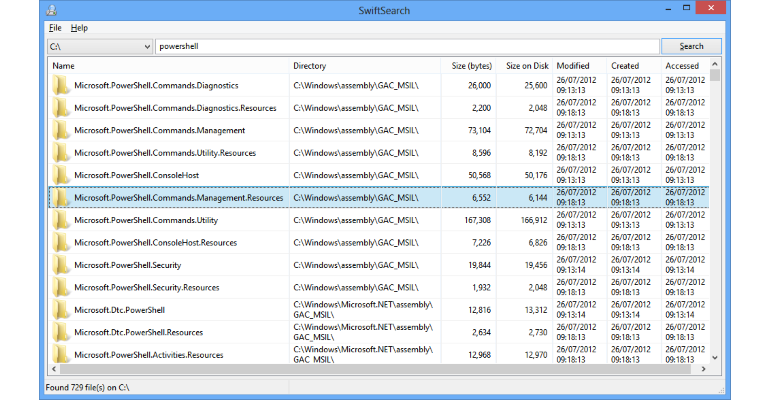The height and width of the screenshot is (400, 770).
Task: Select folder icon next to Microsoft.Dtc.PowerShell
Action: click(x=60, y=310)
